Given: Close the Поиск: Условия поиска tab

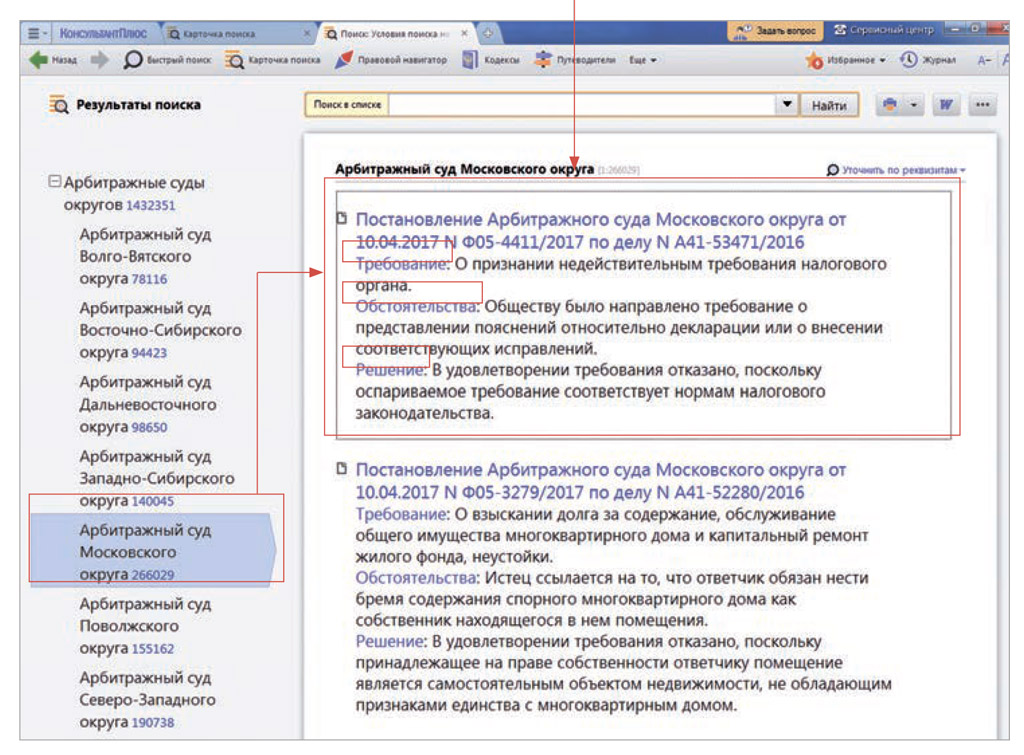Looking at the screenshot, I should [x=464, y=33].
